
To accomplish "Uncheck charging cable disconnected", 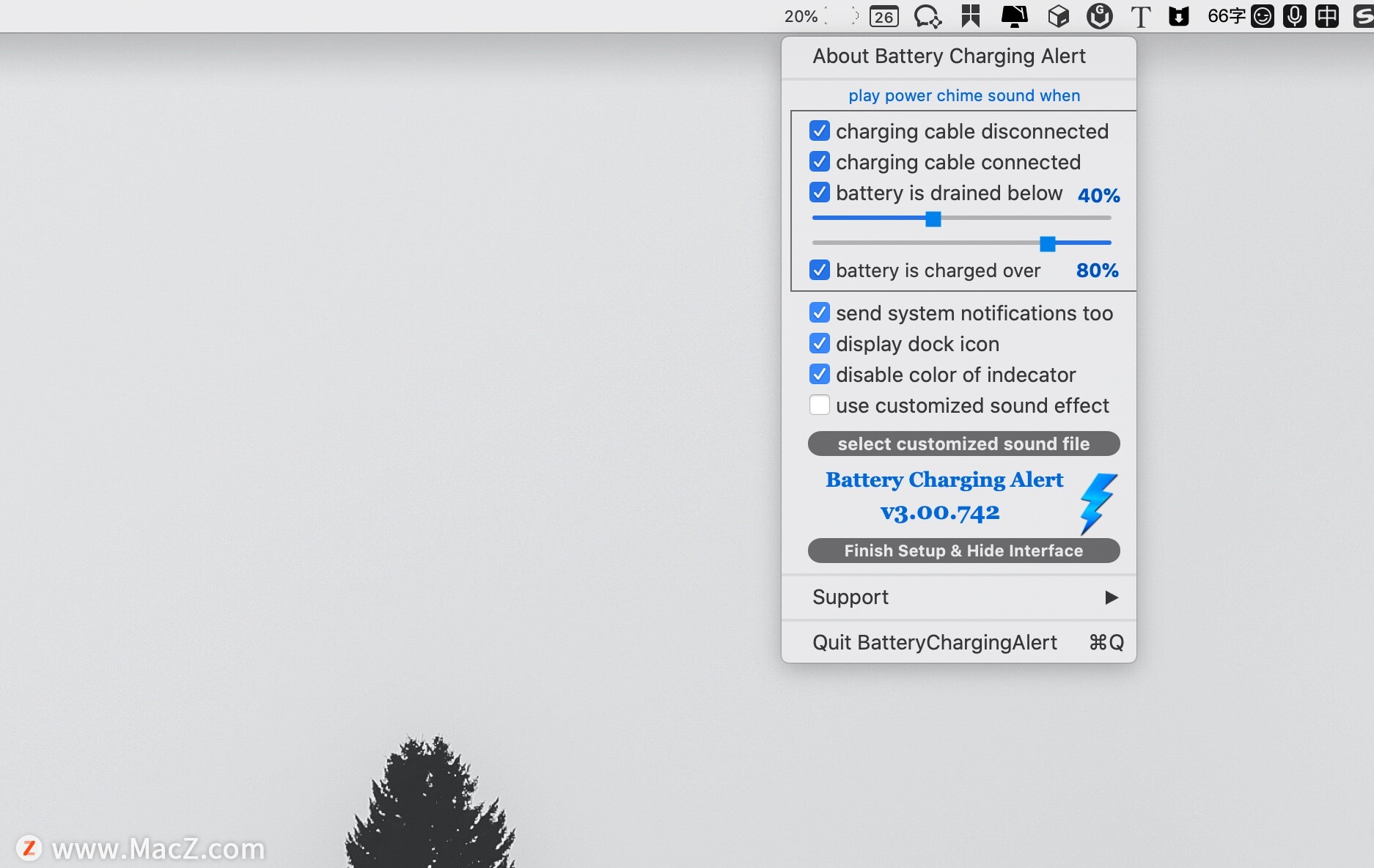I will click(x=820, y=131).
